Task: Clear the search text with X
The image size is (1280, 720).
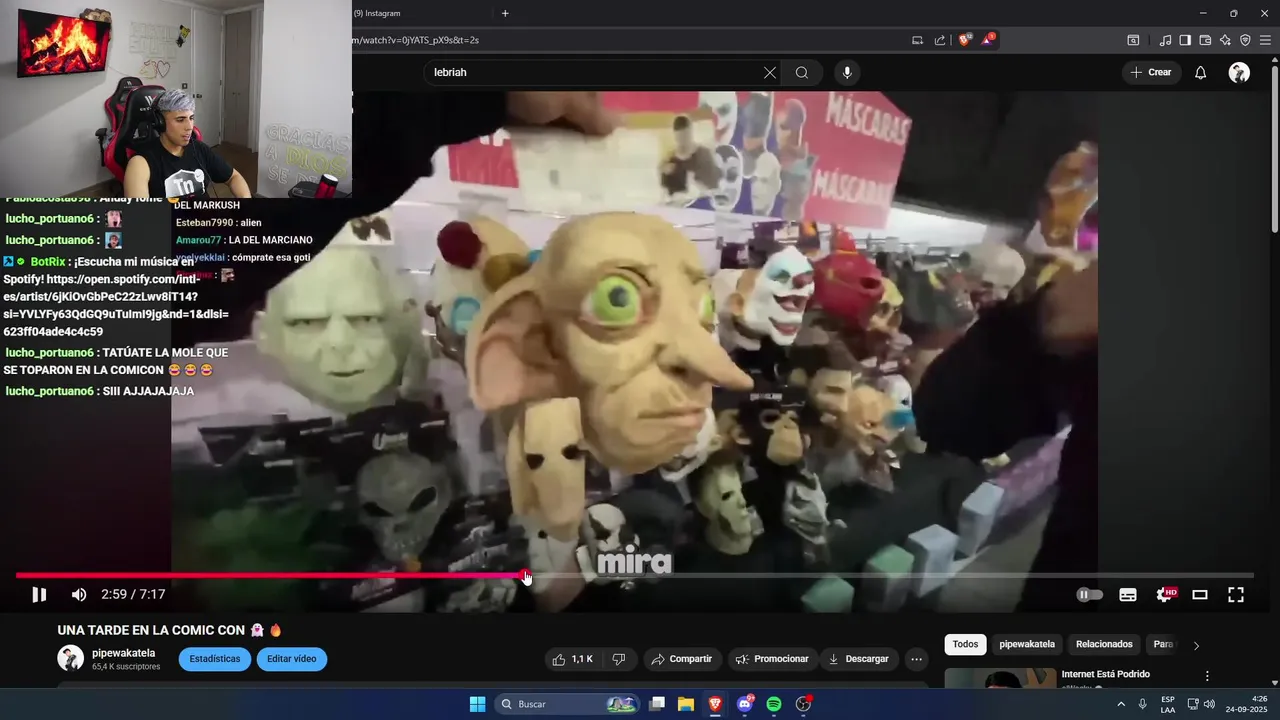Action: tap(770, 72)
